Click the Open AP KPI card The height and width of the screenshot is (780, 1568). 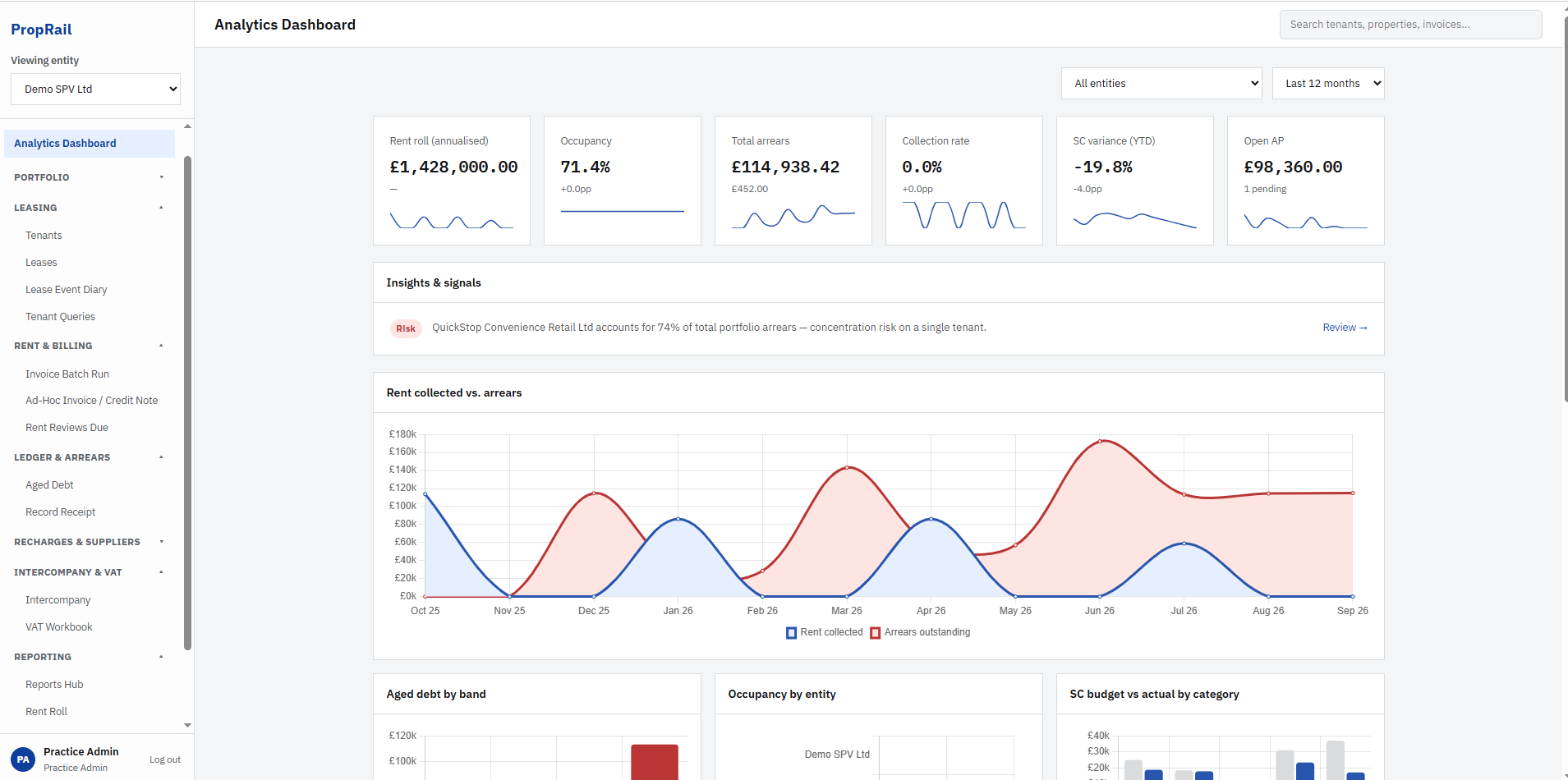tap(1306, 181)
